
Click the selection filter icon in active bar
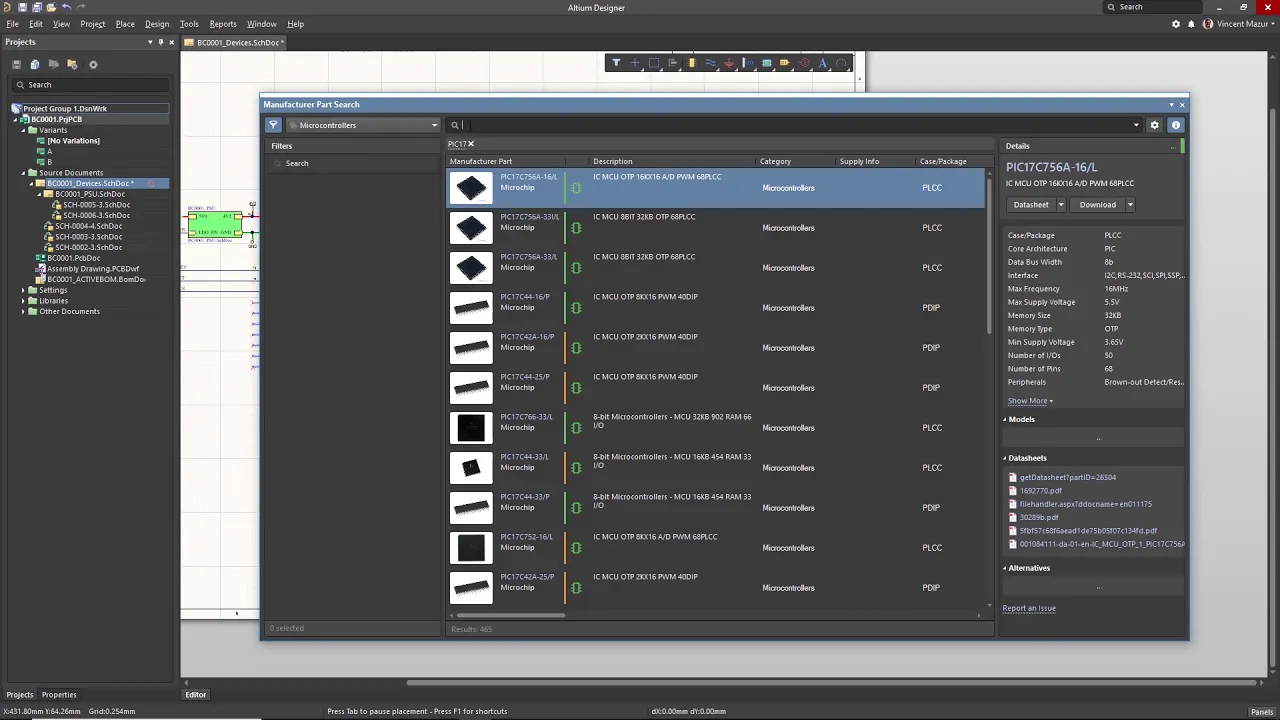click(x=616, y=63)
